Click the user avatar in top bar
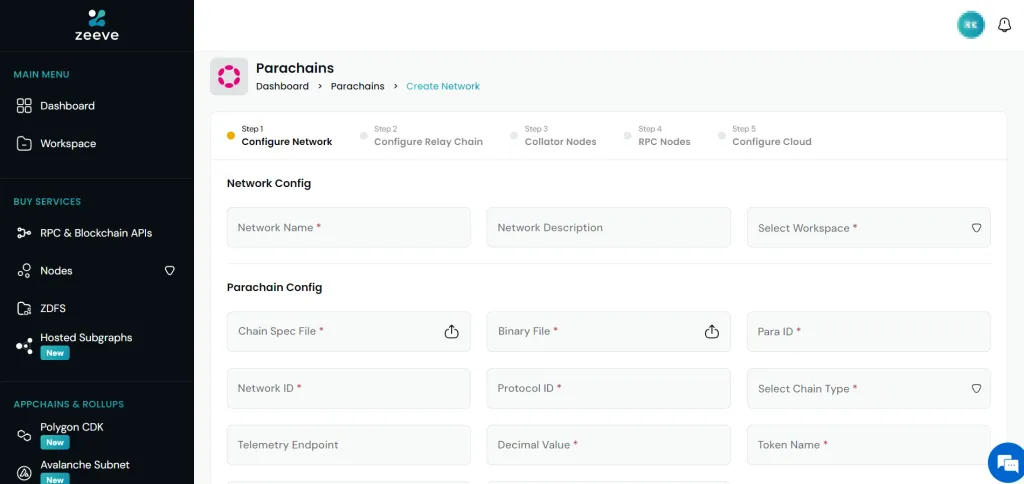1024x484 pixels. pyautogui.click(x=970, y=26)
